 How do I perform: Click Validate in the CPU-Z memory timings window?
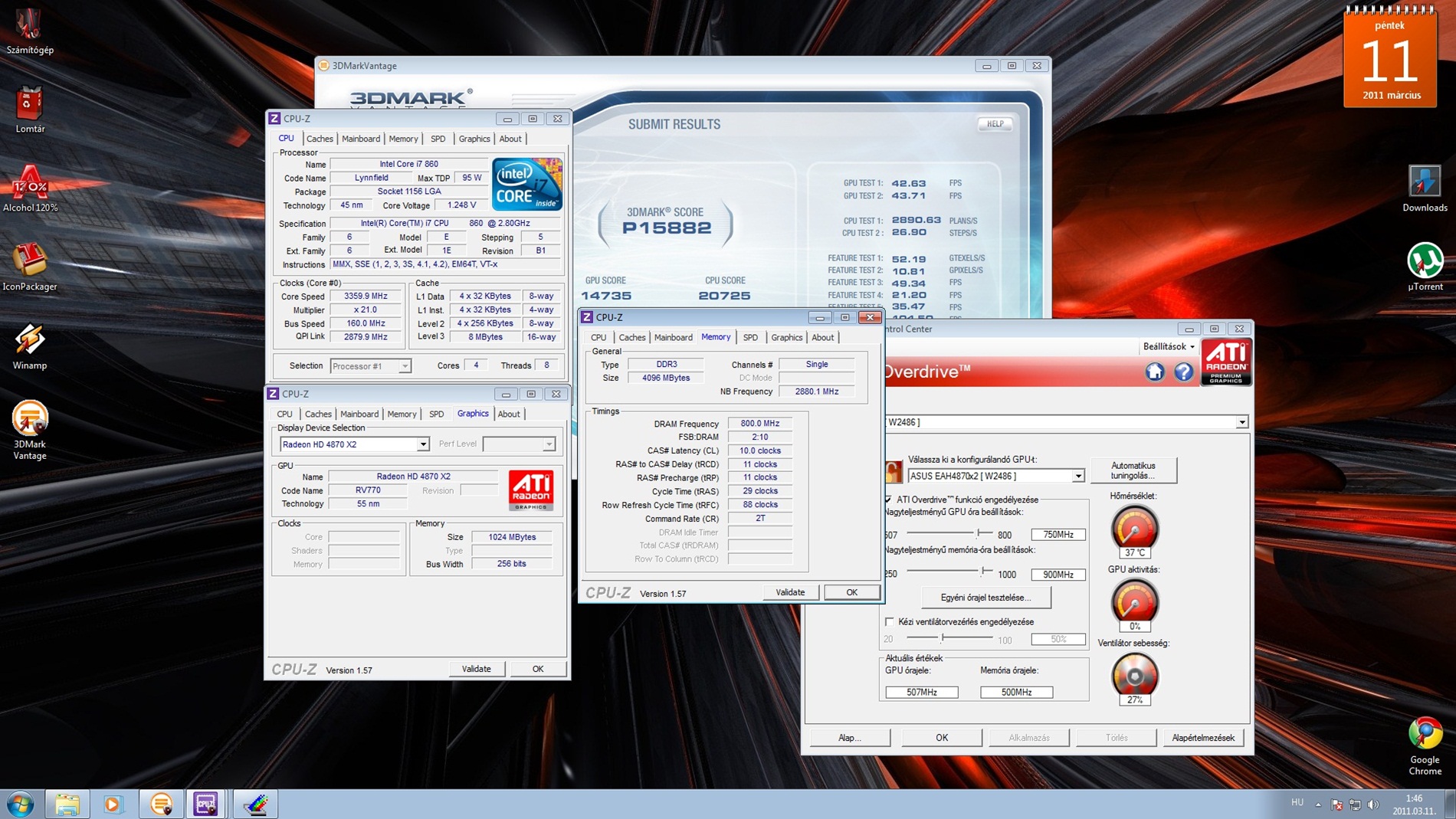pos(790,592)
